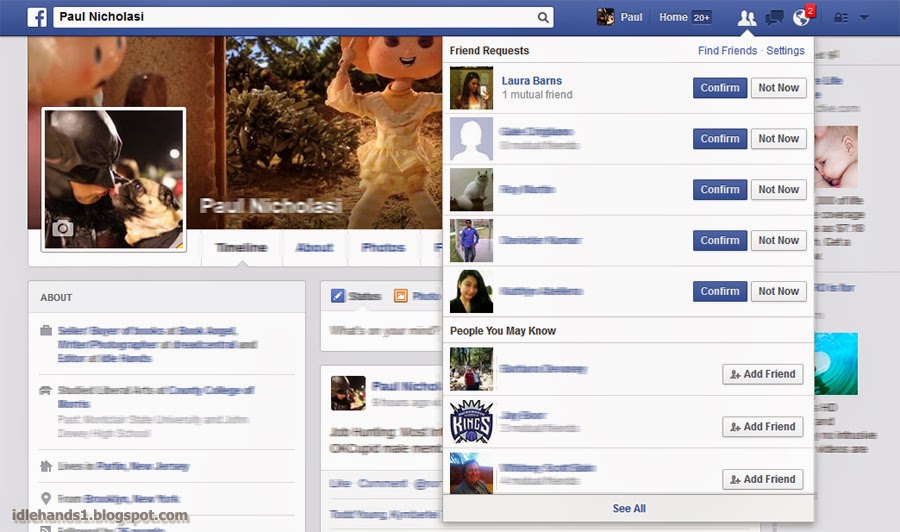Add friend next to Kings logo suggestion
The width and height of the screenshot is (900, 532).
coord(762,426)
